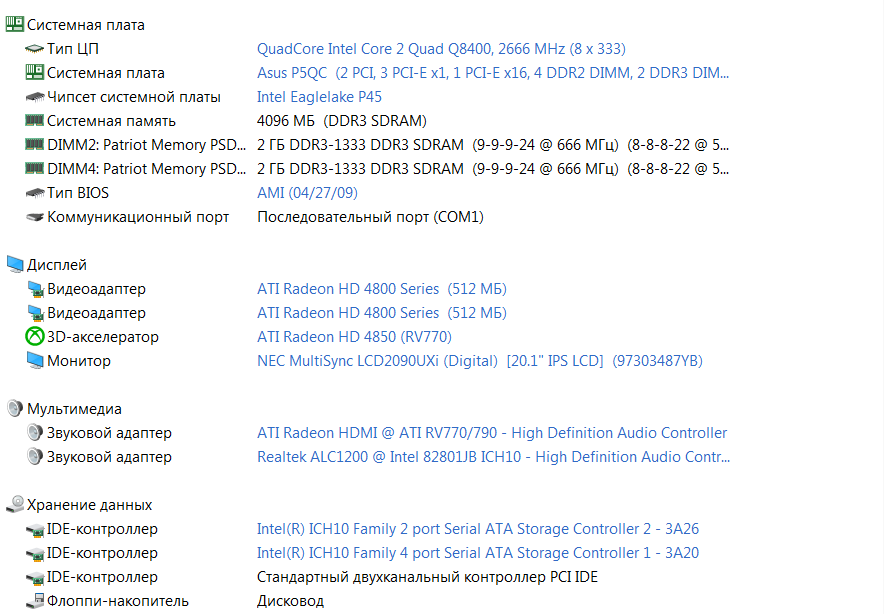884x615 pixels.
Task: Click the port icon beside Коммуникационный порт
Action: (35, 217)
